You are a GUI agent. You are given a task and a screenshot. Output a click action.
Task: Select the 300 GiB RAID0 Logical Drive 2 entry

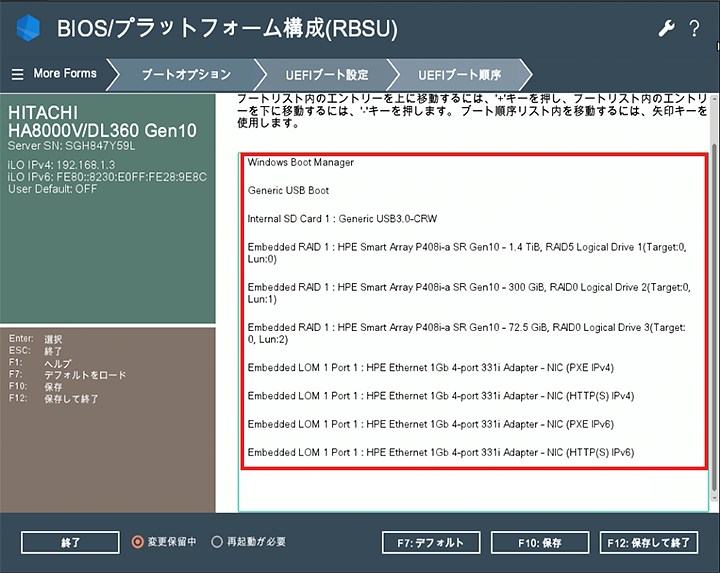pyautogui.click(x=469, y=293)
